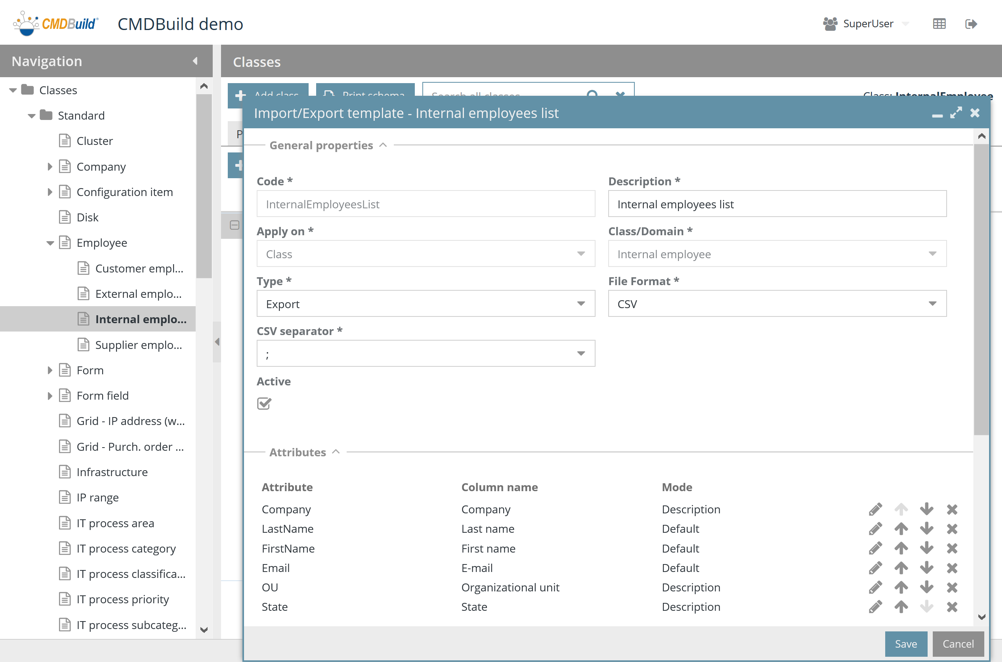The width and height of the screenshot is (1002, 662).
Task: Click the Save button
Action: (x=905, y=644)
